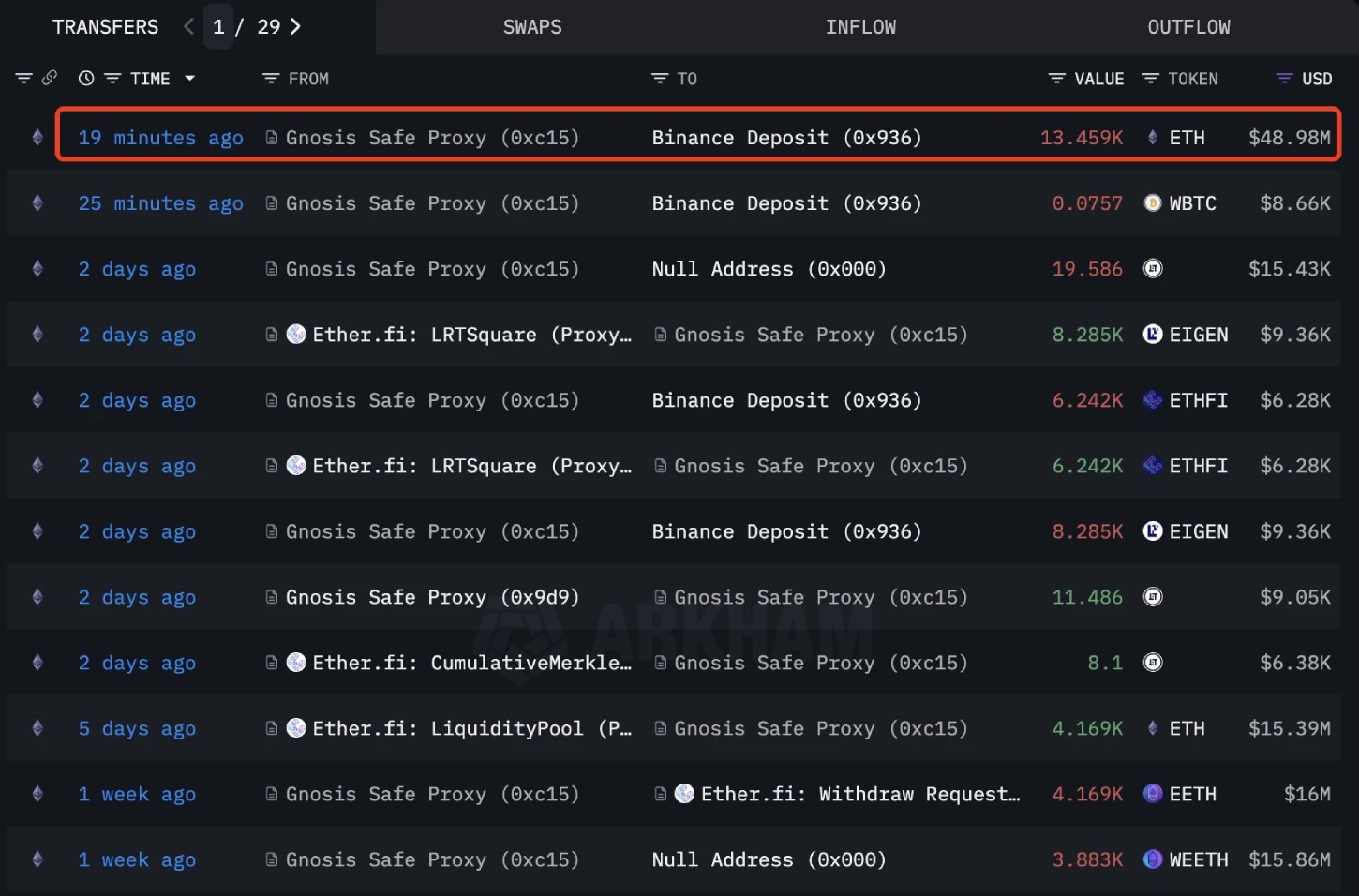Image resolution: width=1359 pixels, height=896 pixels.
Task: Select the 3.883K value cell
Action: (x=1087, y=859)
